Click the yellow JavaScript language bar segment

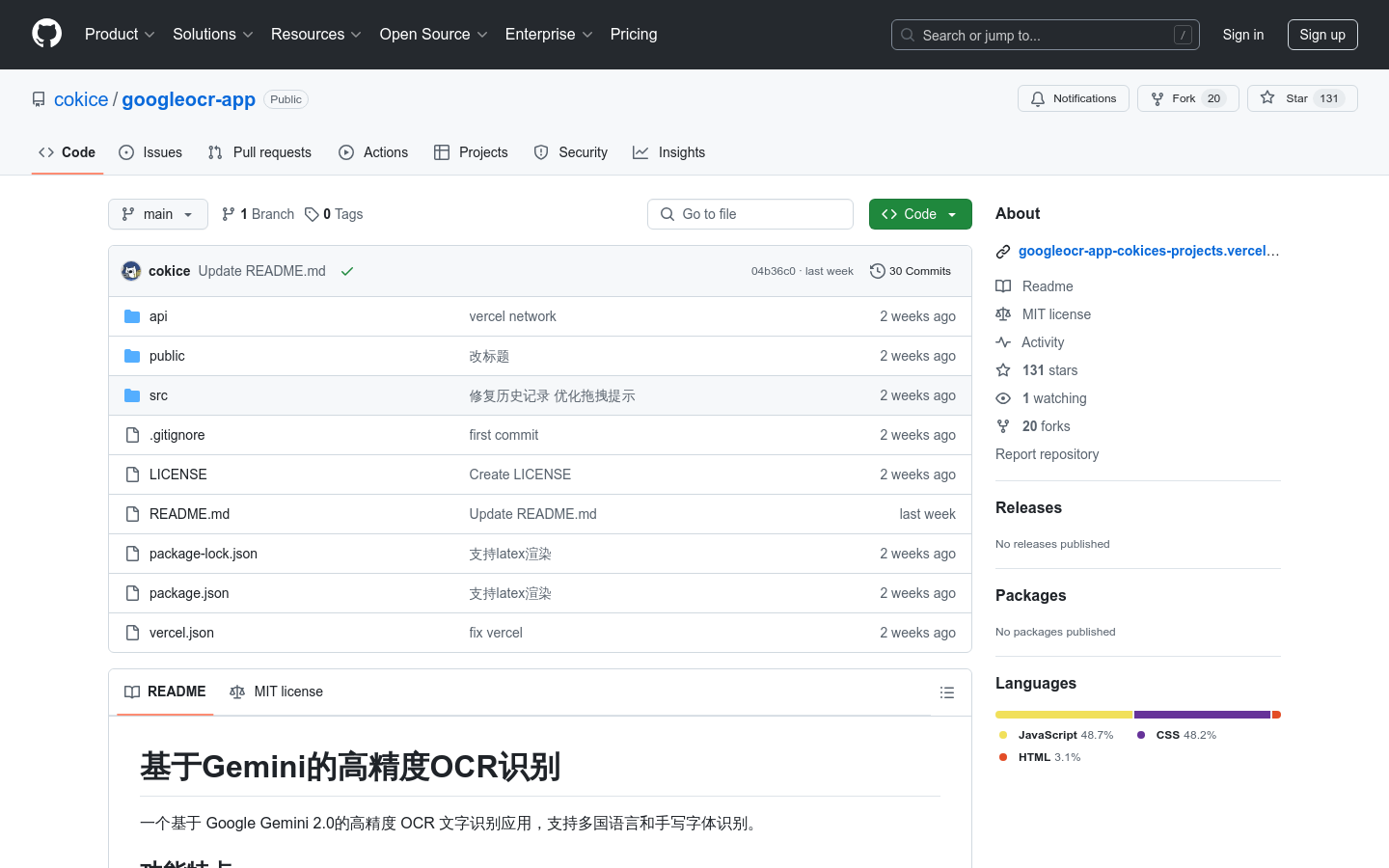[x=1064, y=715]
